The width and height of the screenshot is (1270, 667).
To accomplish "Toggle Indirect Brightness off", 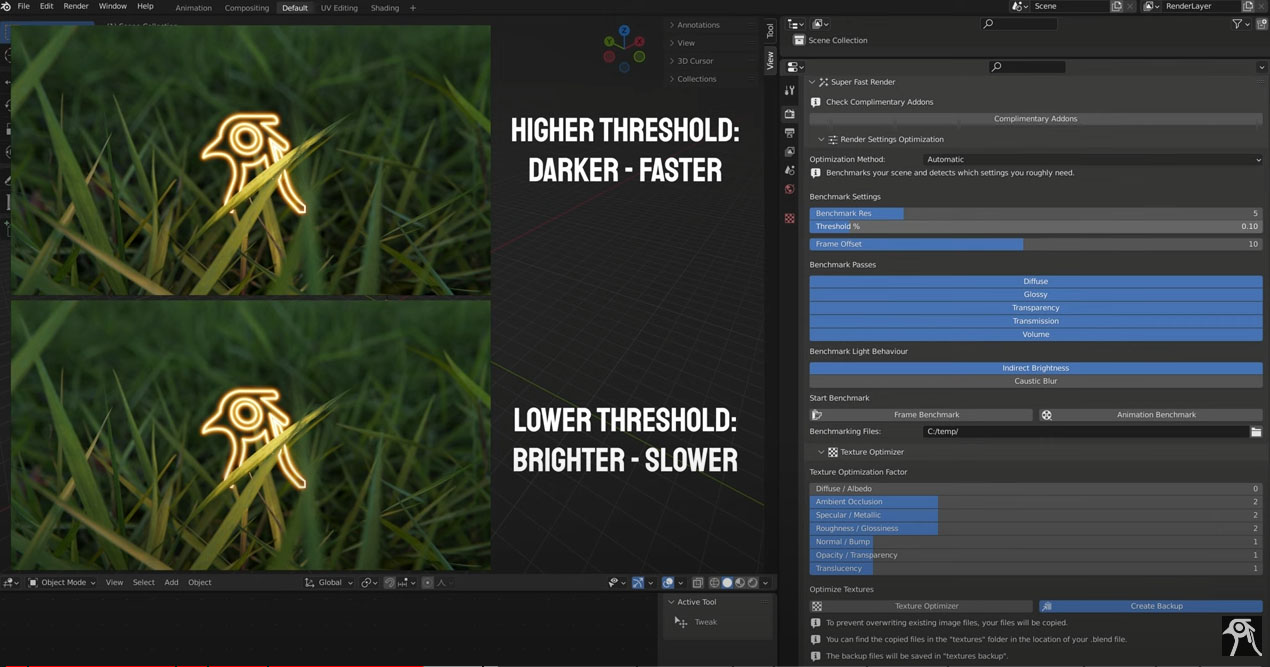I will (x=1035, y=367).
